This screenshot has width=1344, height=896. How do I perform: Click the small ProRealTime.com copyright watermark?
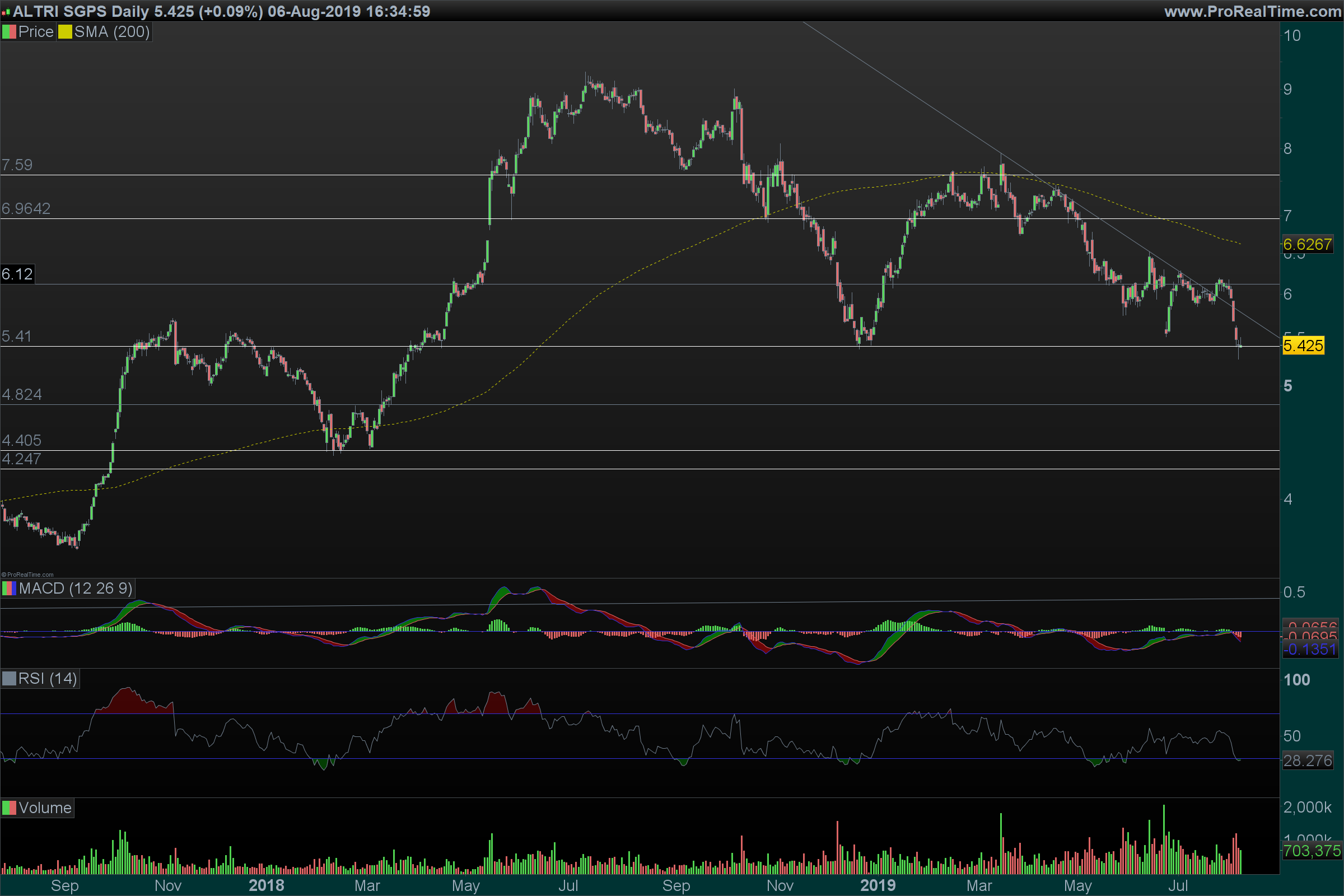[27, 575]
